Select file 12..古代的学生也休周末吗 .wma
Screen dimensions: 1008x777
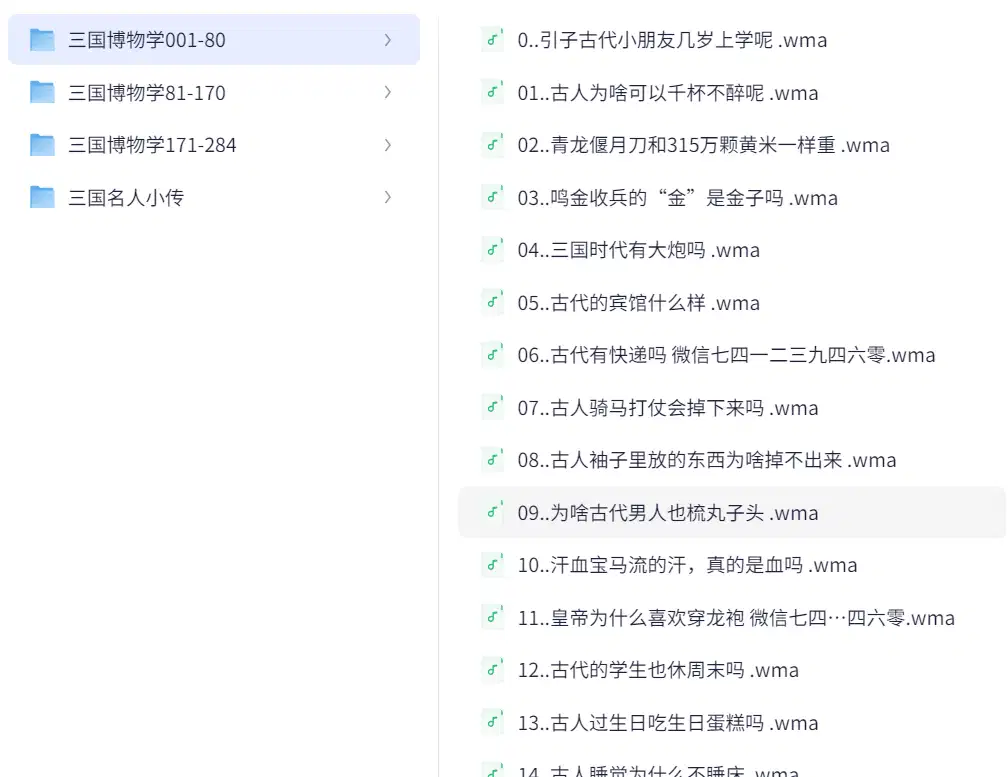coord(658,670)
